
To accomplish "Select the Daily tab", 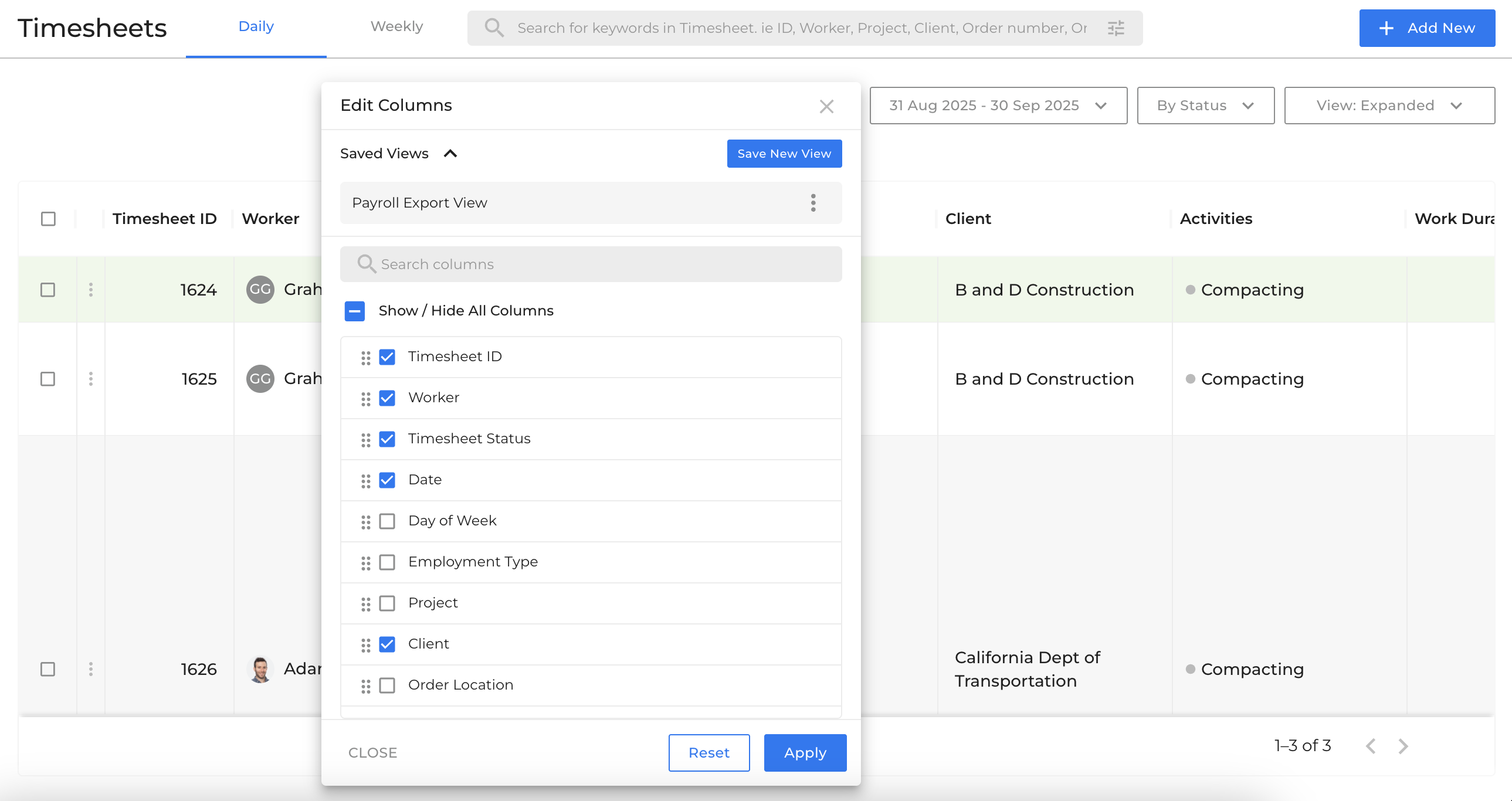I will 256,26.
